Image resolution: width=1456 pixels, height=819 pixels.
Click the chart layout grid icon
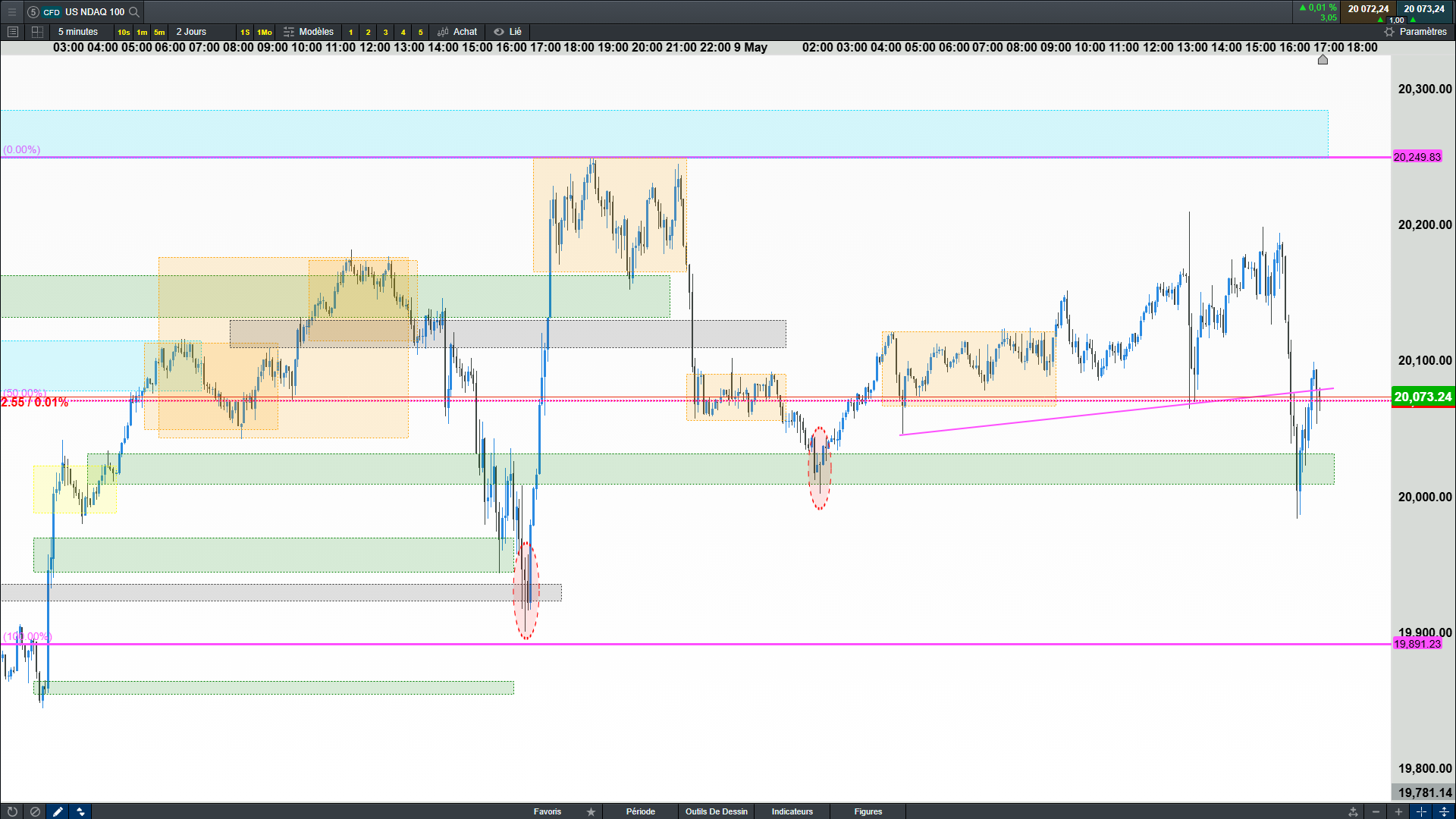[x=37, y=32]
